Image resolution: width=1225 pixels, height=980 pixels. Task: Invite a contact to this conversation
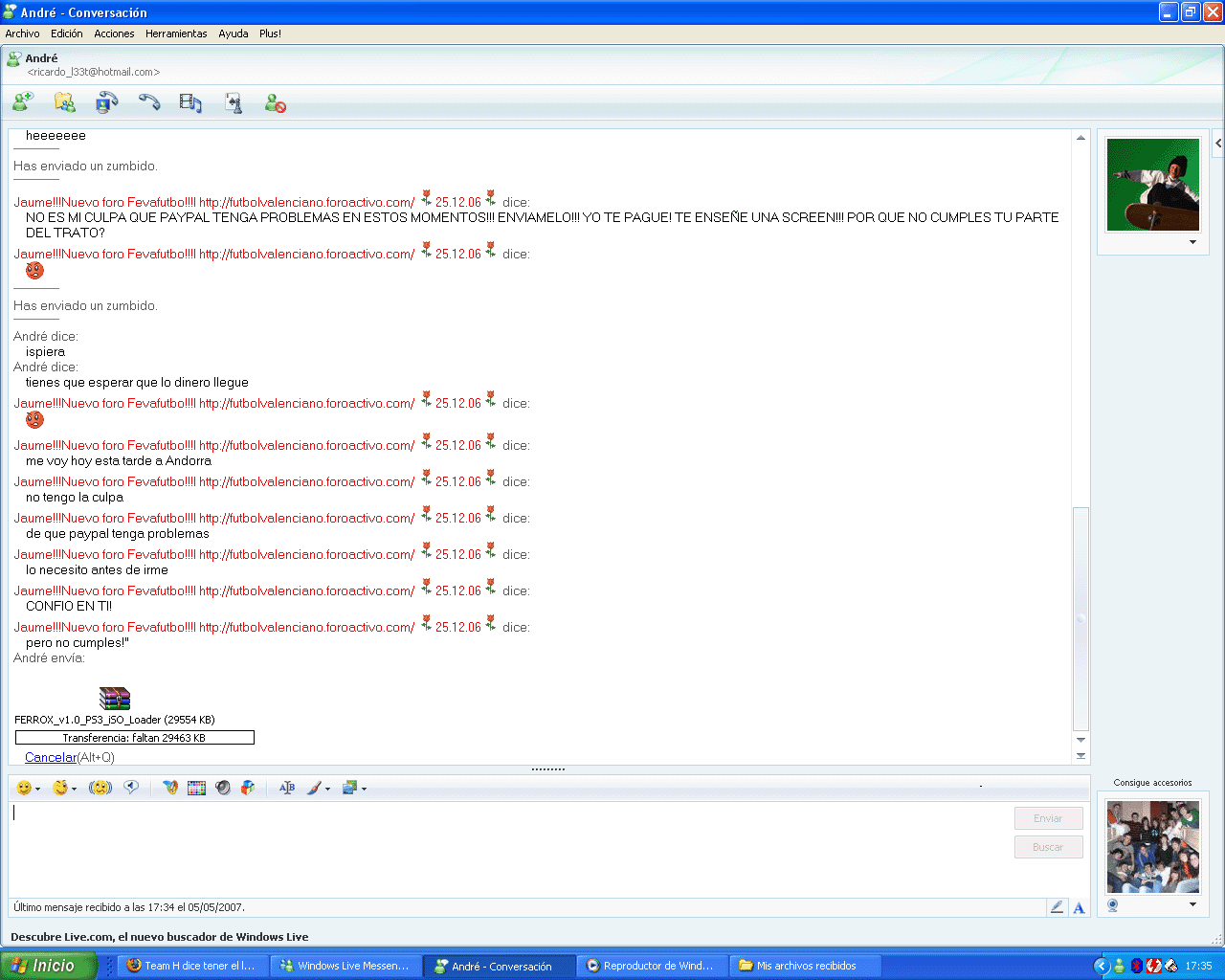pyautogui.click(x=23, y=101)
